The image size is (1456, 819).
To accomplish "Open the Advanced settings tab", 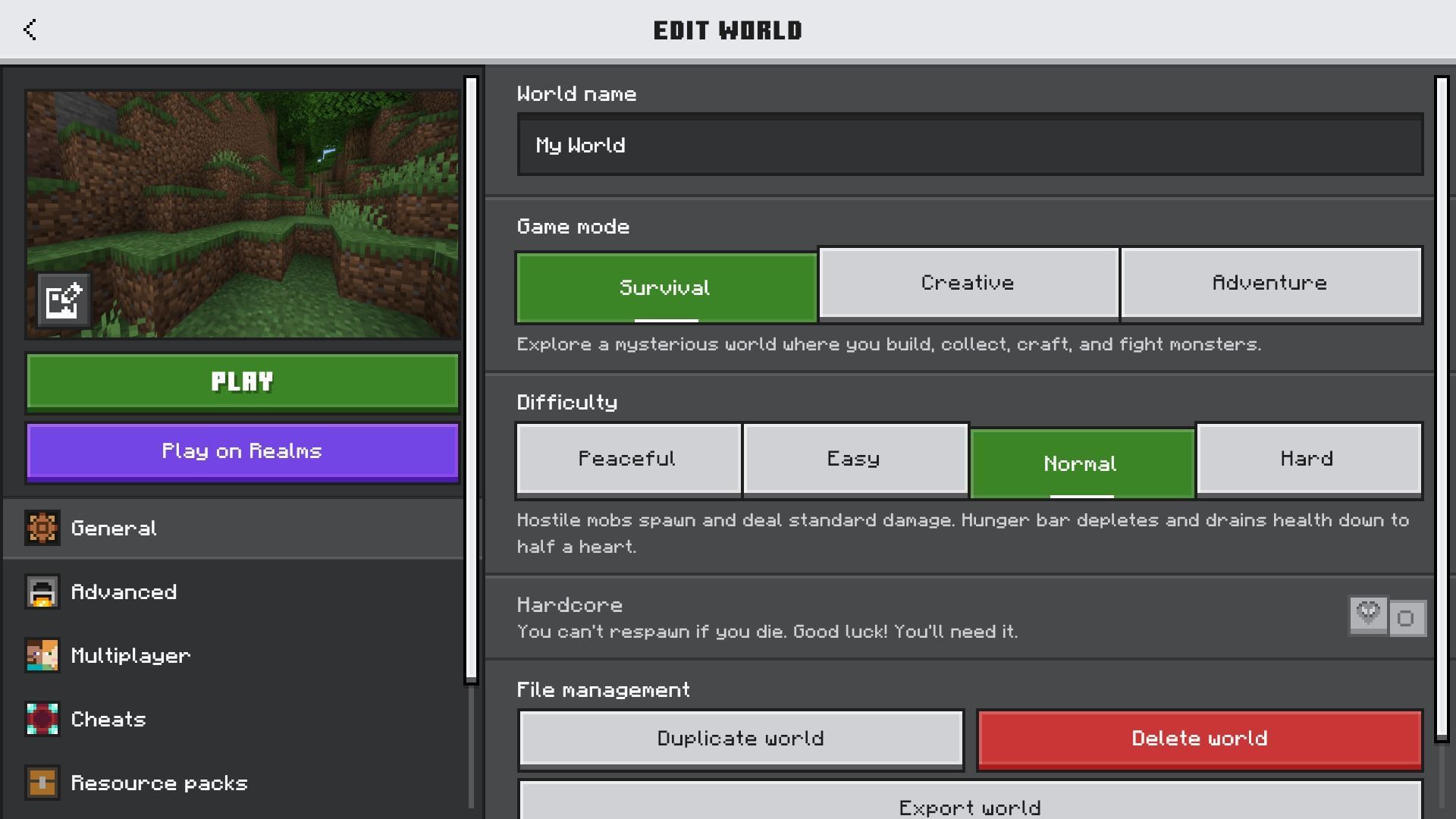I will 124,591.
